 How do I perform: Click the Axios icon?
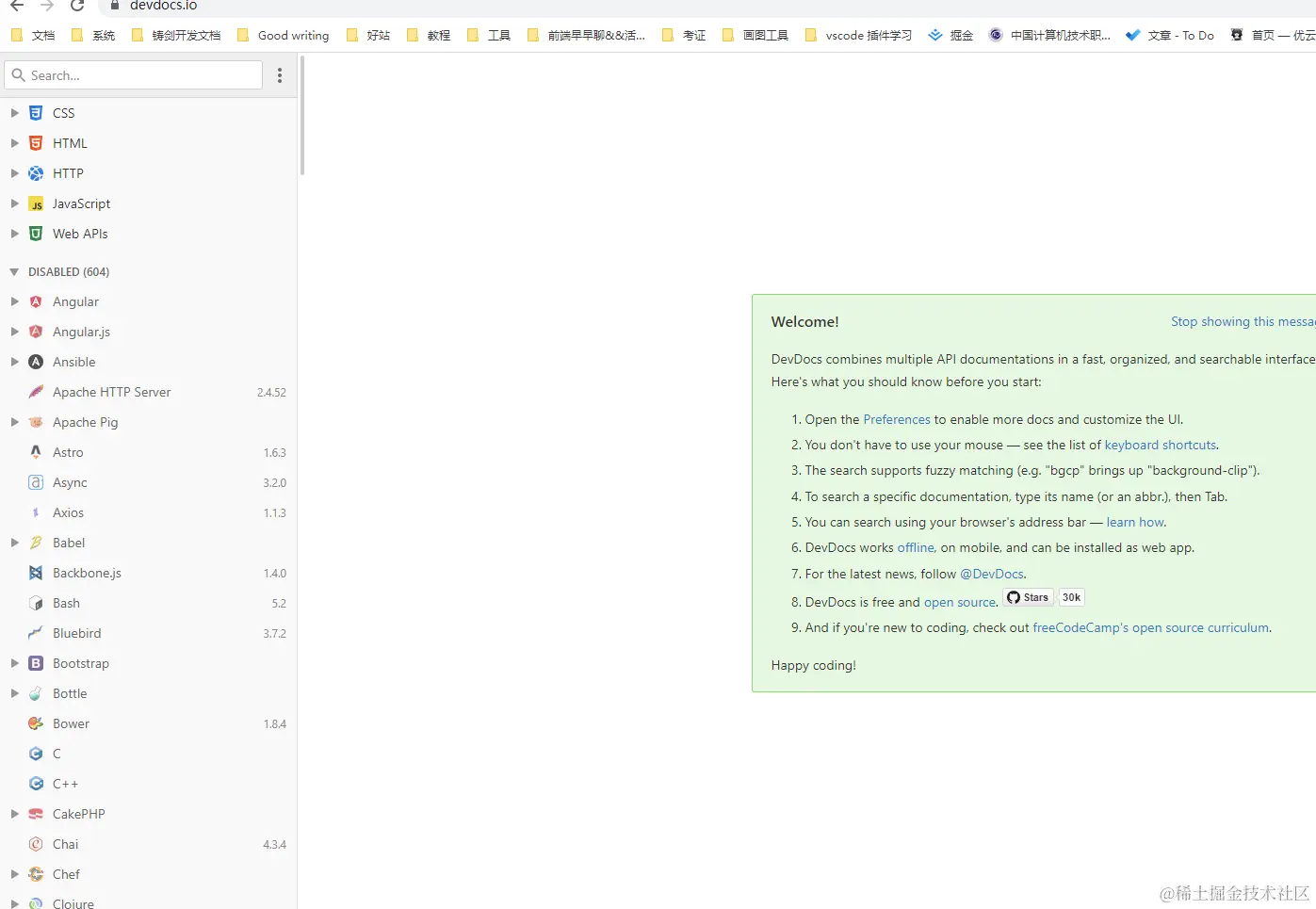click(x=36, y=512)
